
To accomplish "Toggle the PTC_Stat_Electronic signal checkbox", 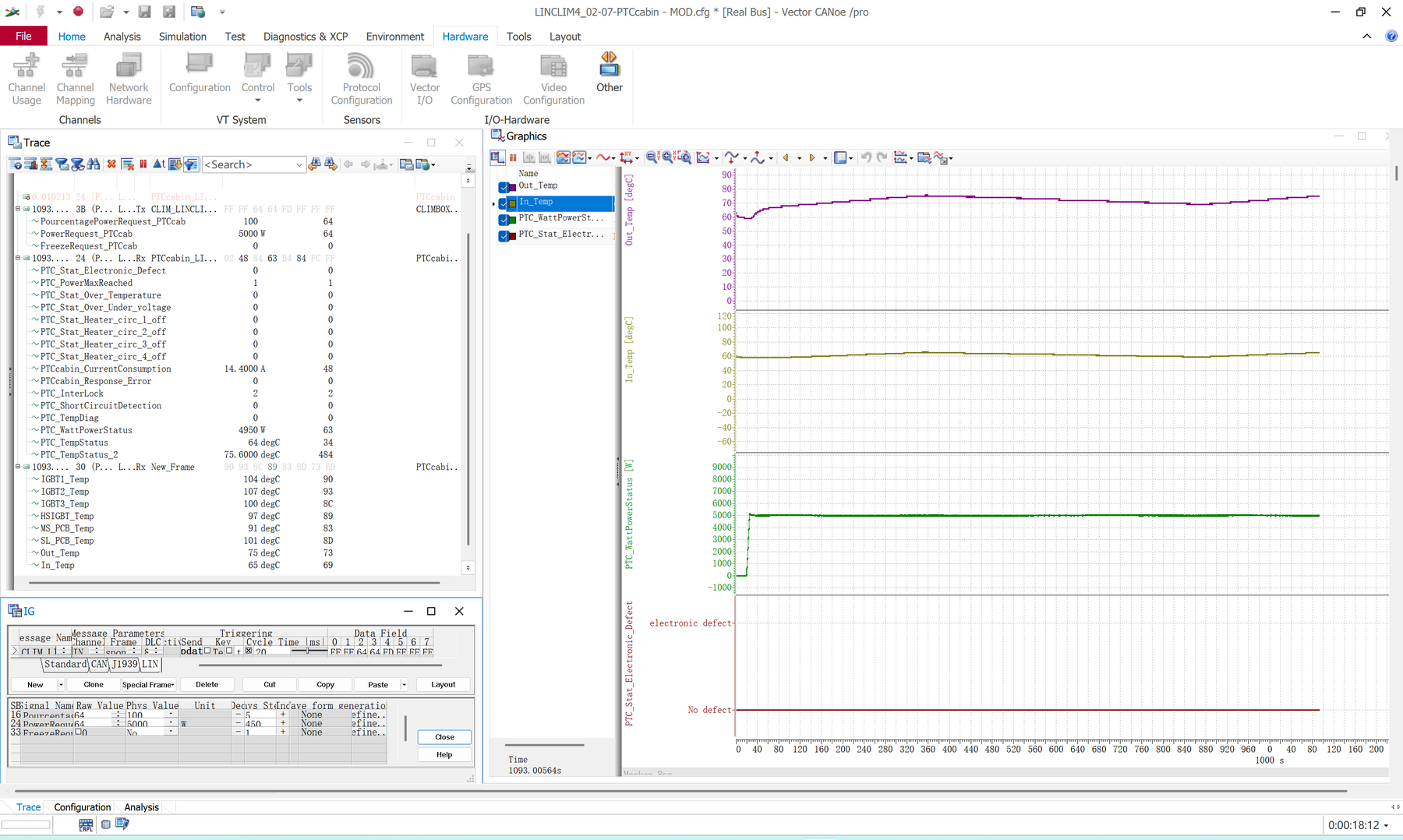I will click(x=504, y=235).
